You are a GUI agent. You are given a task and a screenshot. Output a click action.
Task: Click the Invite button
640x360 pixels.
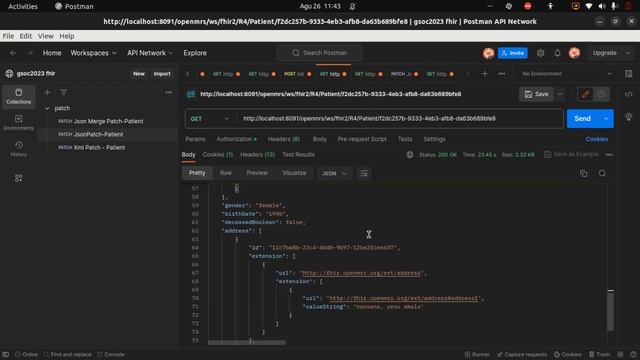(513, 53)
